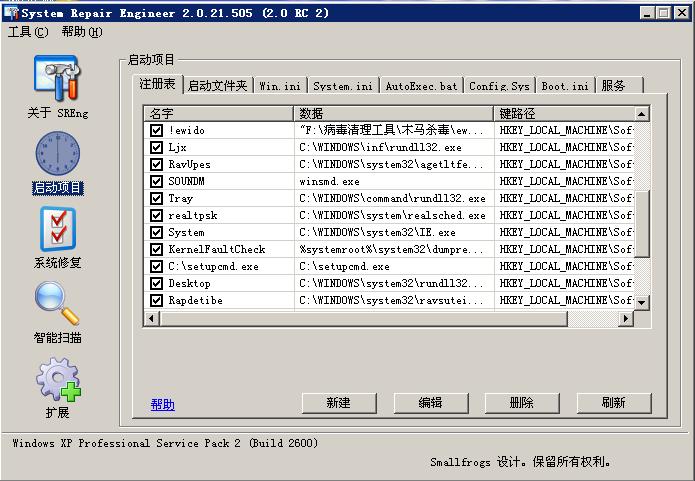The height and width of the screenshot is (481, 695).
Task: Disable the realtpsk startup entry
Action: coord(156,215)
